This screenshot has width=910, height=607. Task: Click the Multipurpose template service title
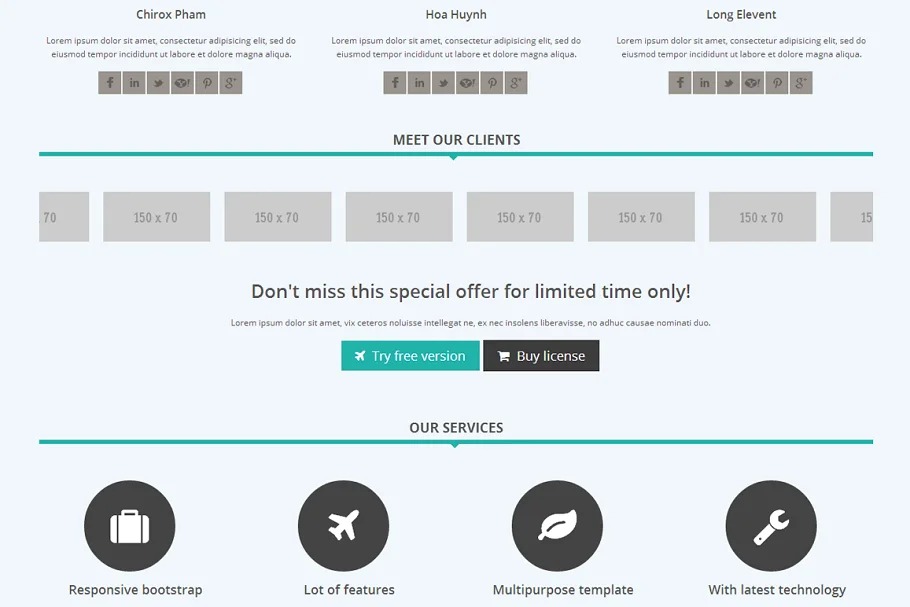pyautogui.click(x=563, y=590)
